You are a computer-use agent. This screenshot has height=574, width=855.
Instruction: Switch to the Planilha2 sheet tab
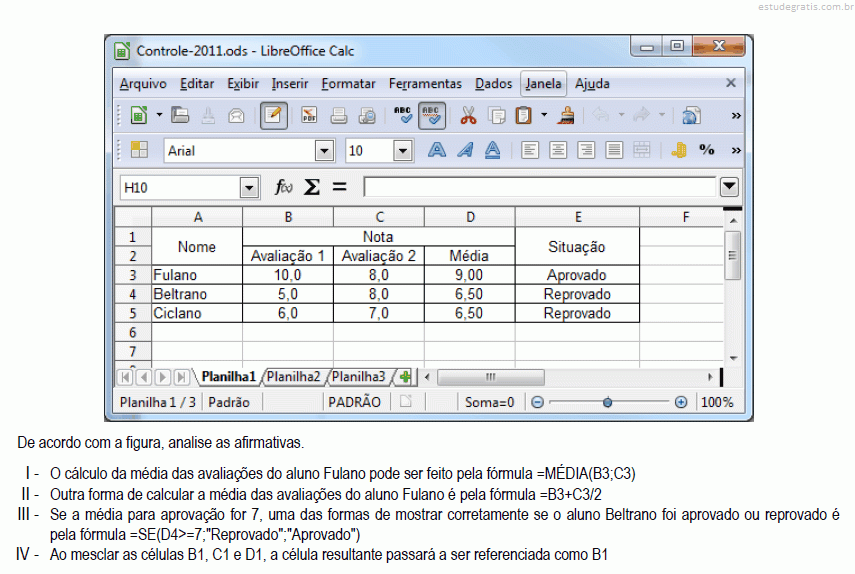[294, 377]
